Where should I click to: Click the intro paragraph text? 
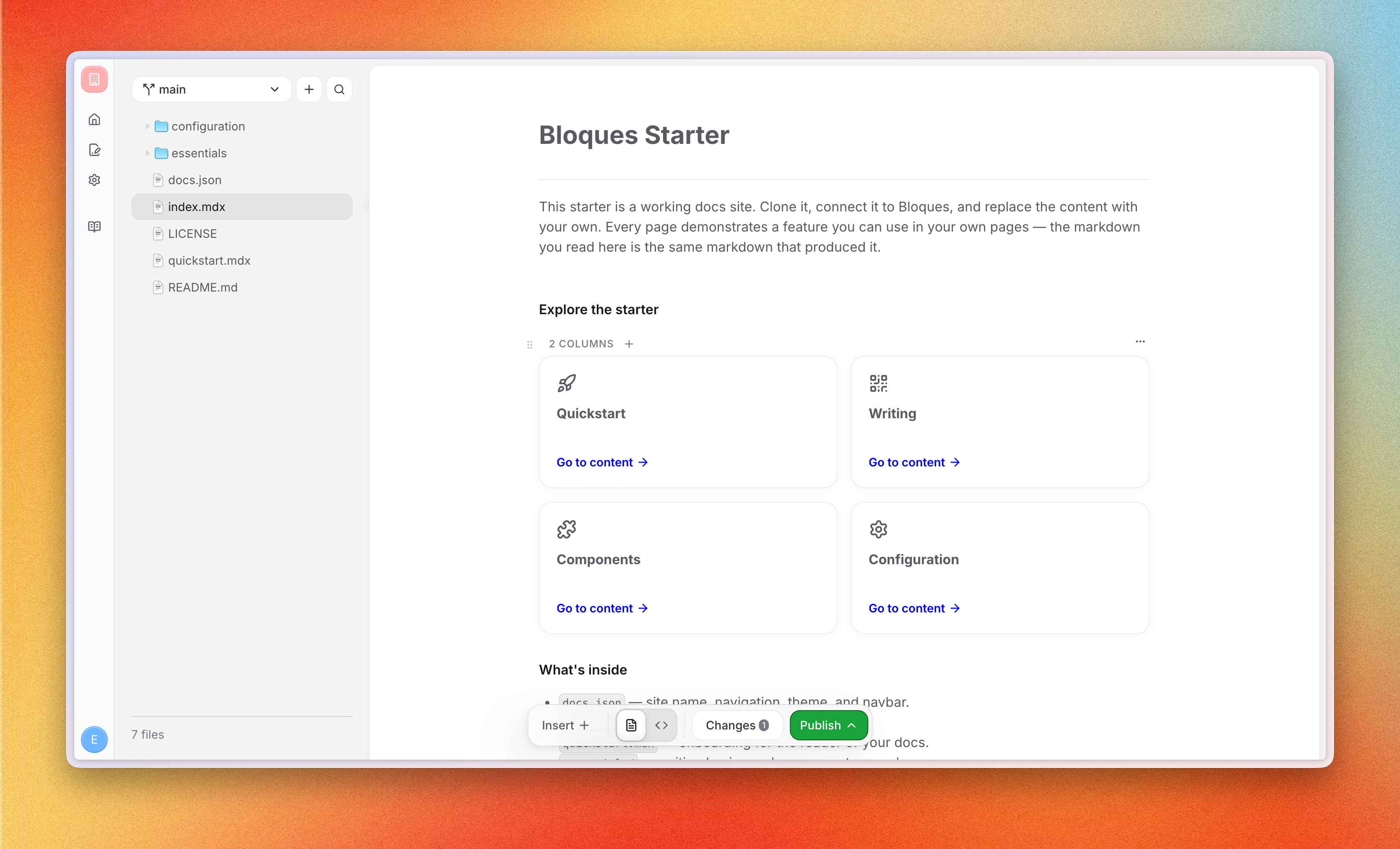[839, 227]
